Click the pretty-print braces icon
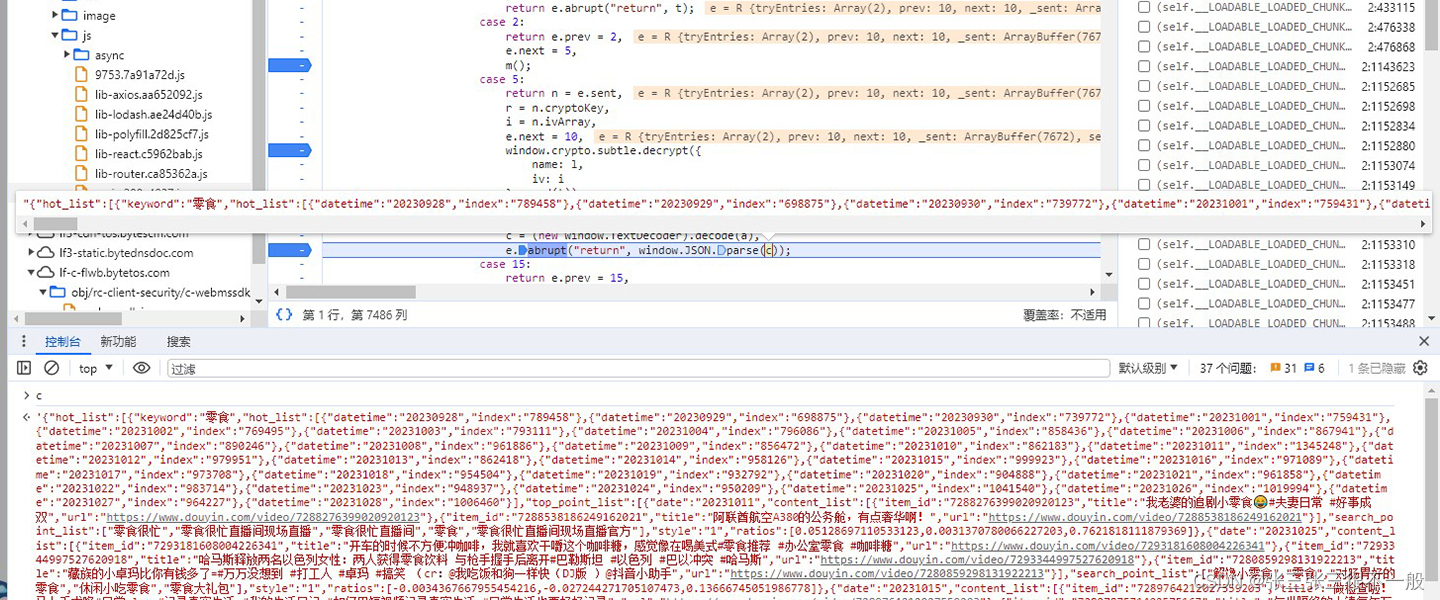 [x=284, y=314]
